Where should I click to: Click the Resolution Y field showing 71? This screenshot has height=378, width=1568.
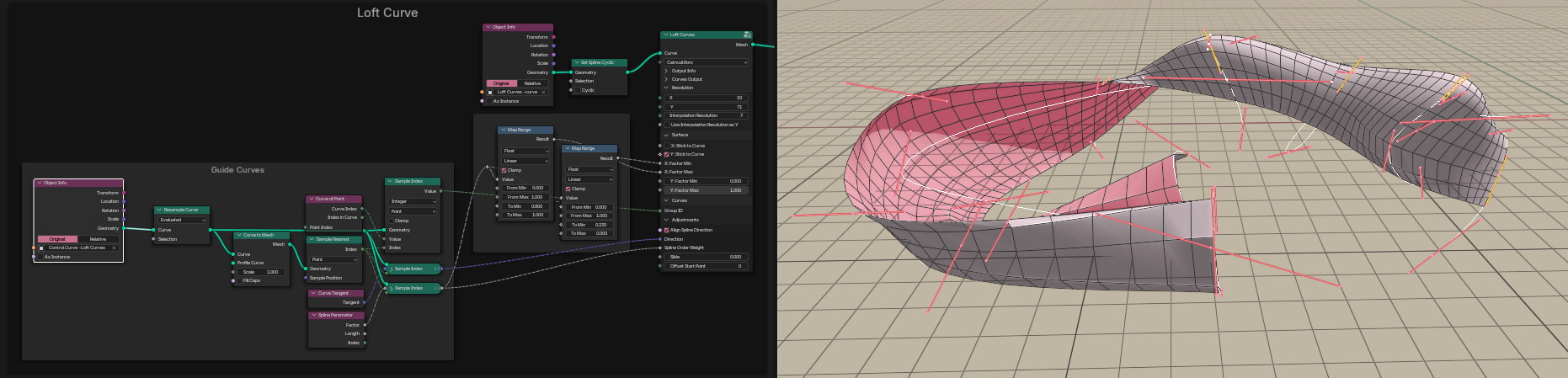click(706, 107)
